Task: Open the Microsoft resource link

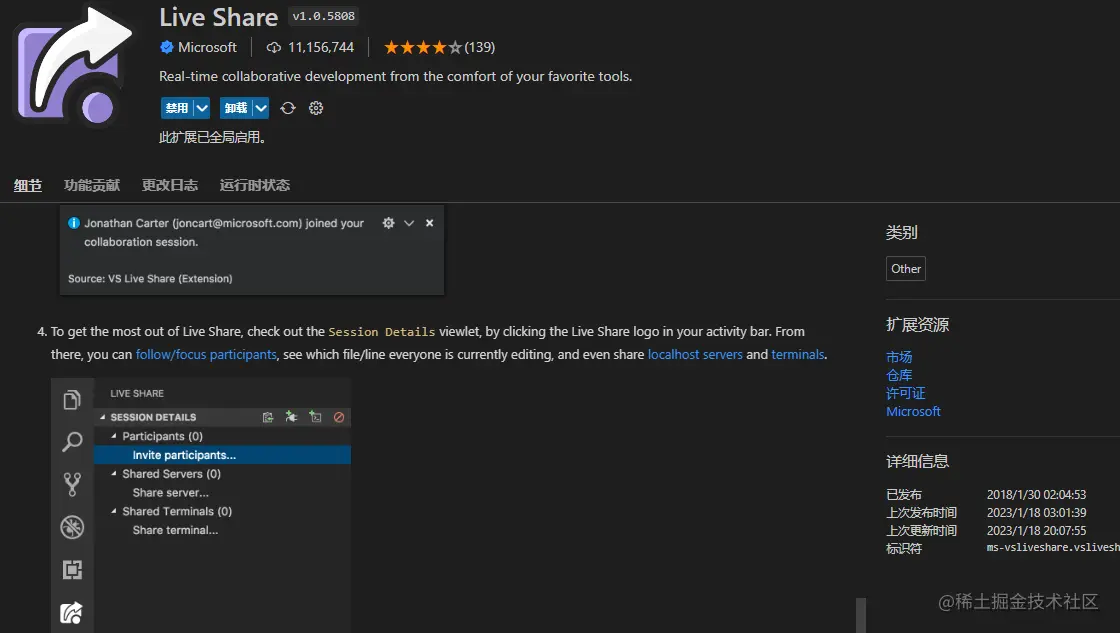Action: click(914, 412)
